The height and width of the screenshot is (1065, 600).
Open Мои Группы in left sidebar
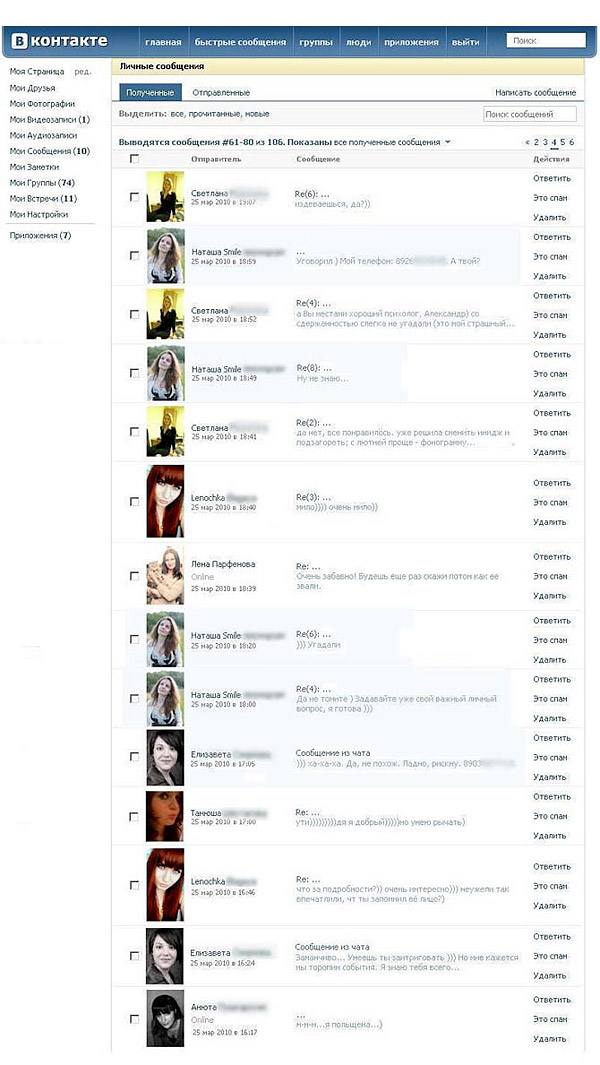42,183
